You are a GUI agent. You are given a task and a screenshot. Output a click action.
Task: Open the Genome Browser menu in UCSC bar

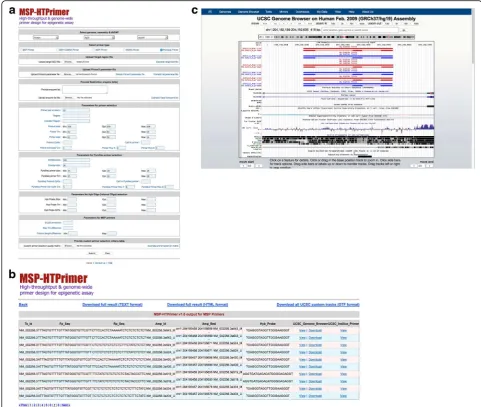pyautogui.click(x=249, y=12)
